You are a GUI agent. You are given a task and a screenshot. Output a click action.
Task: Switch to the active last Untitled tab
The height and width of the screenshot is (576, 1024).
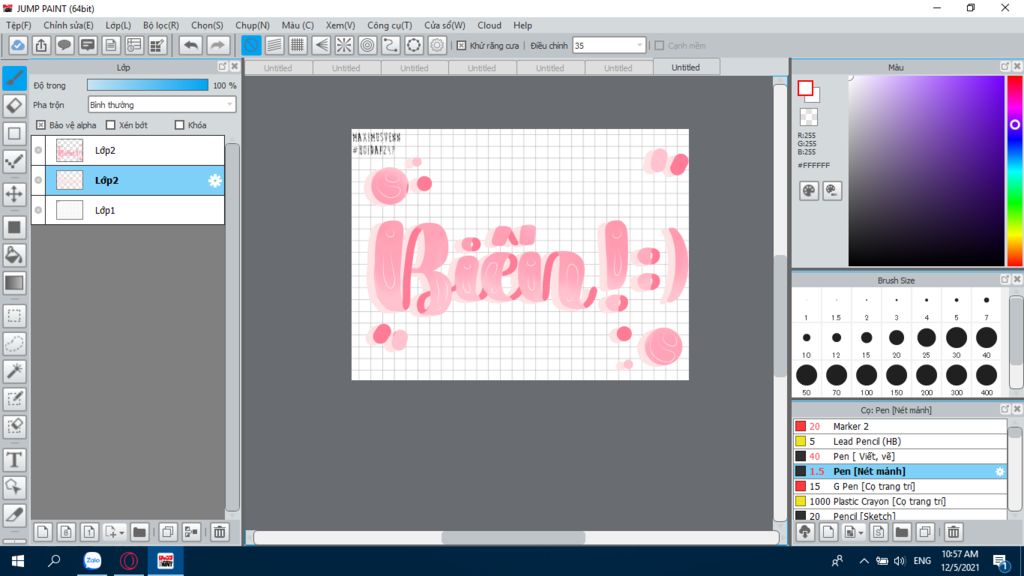coord(686,67)
